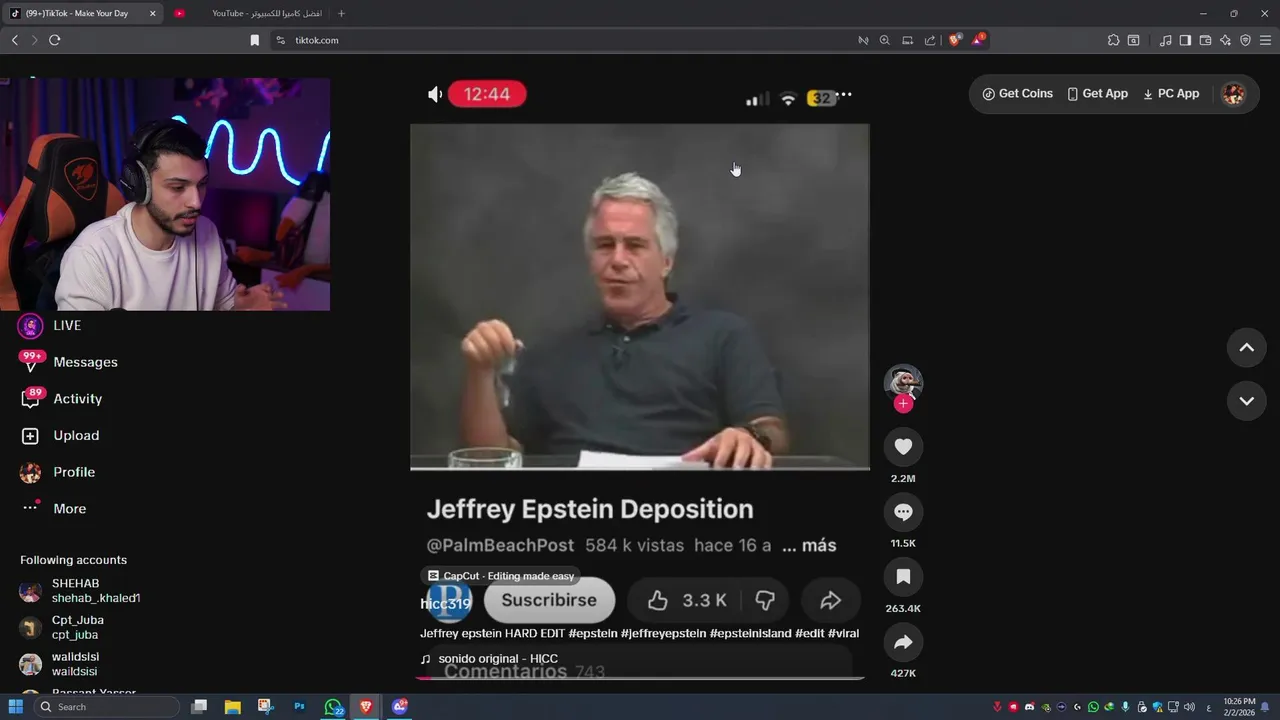
Task: Open the Get Coins button
Action: tap(1017, 94)
